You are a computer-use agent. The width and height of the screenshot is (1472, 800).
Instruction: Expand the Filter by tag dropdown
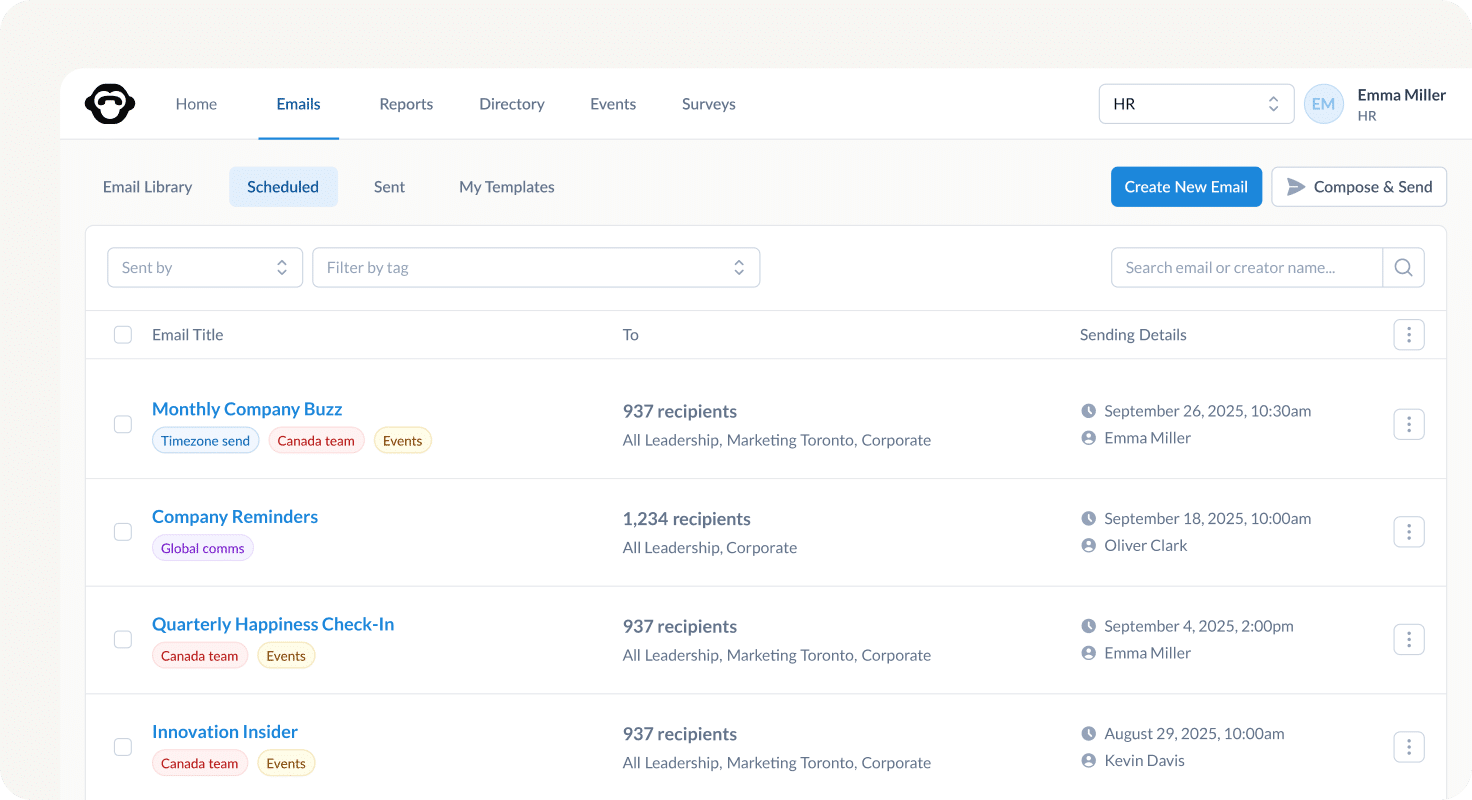[x=536, y=267]
